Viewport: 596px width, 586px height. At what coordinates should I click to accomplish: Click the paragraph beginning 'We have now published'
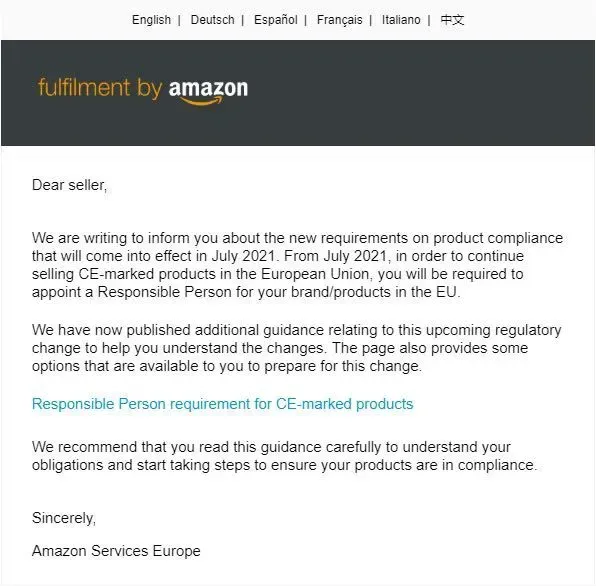pyautogui.click(x=296, y=348)
